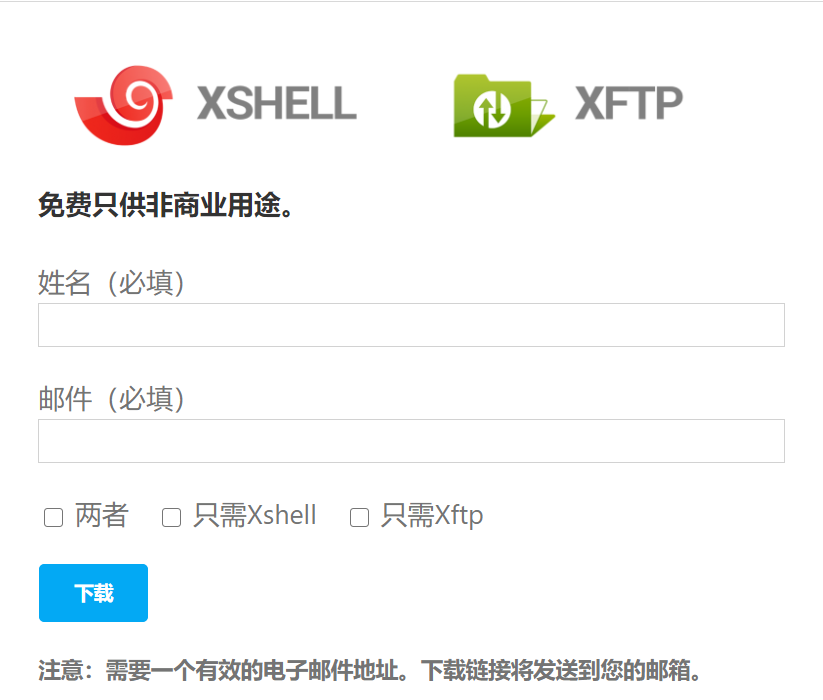This screenshot has height=700, width=823.
Task: Focus the 邮件 email input field
Action: [412, 441]
